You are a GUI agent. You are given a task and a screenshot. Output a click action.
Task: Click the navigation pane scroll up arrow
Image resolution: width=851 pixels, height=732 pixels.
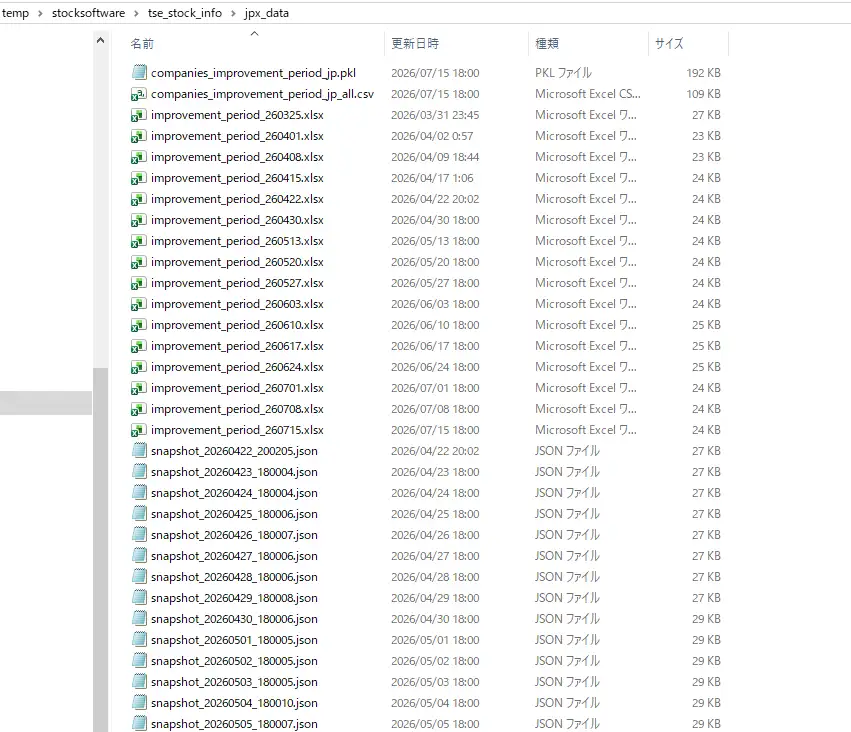tap(100, 40)
